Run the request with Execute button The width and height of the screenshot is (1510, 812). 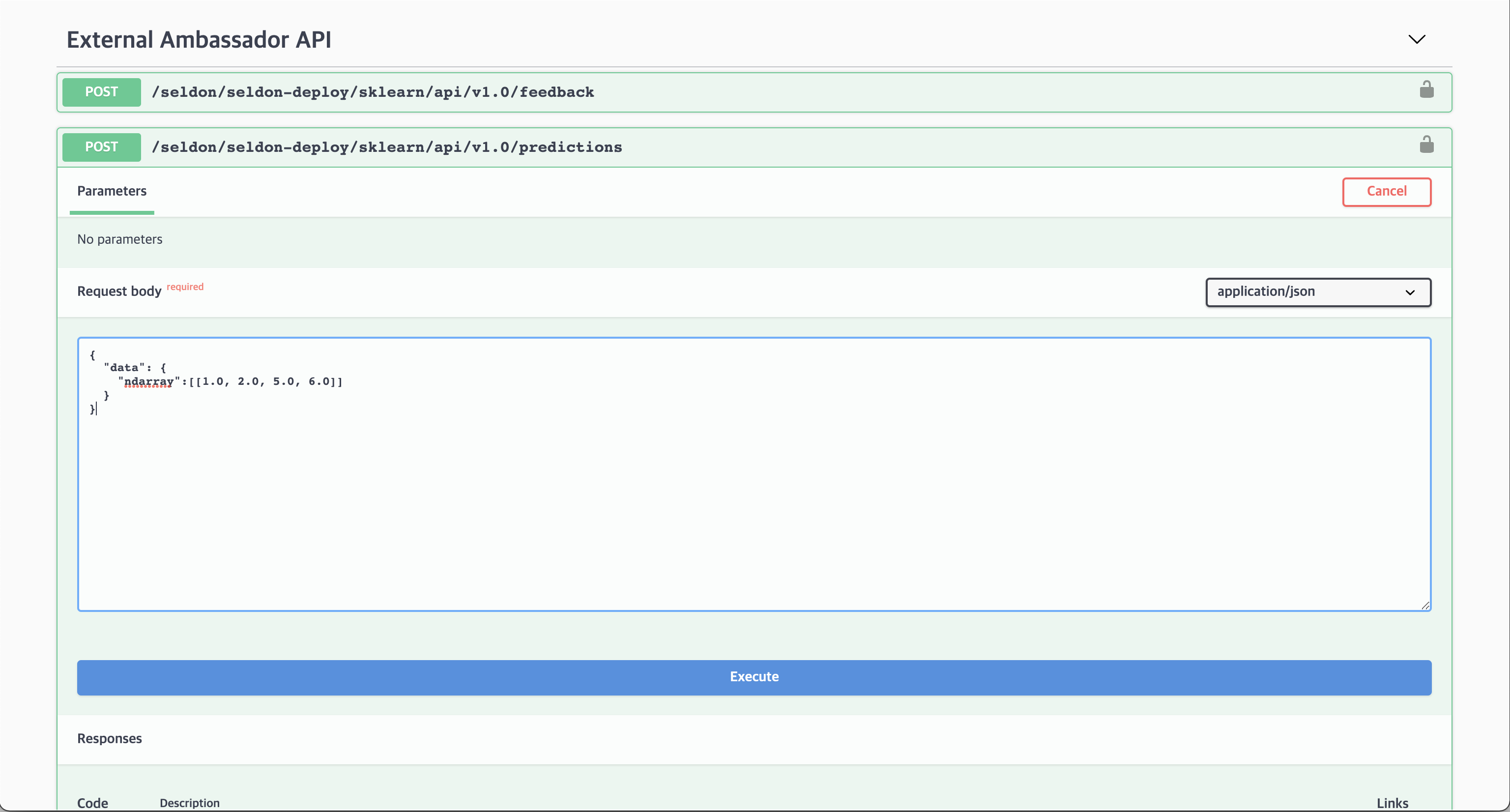coord(754,677)
